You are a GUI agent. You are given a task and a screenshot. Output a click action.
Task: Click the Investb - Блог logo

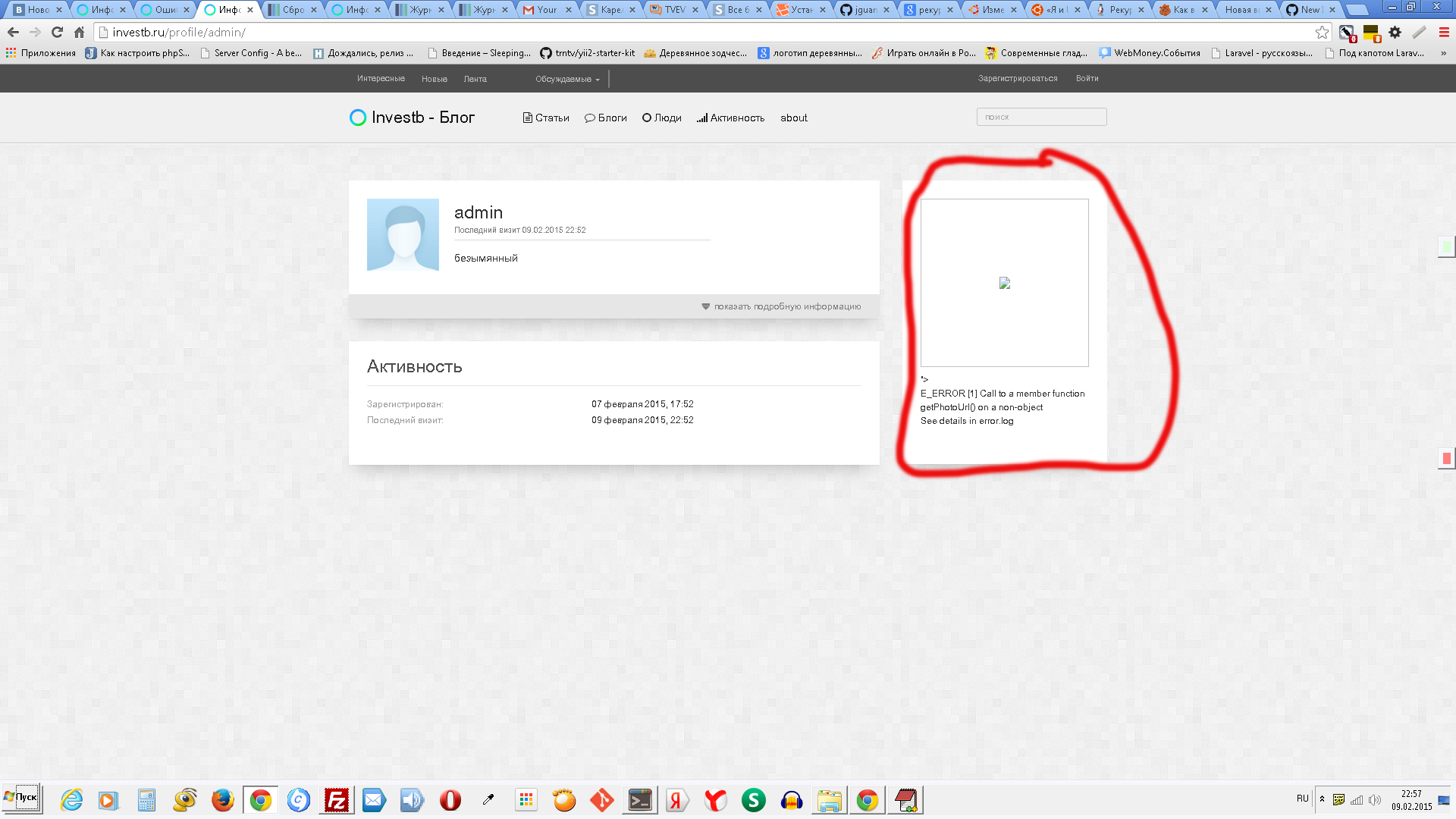point(412,118)
